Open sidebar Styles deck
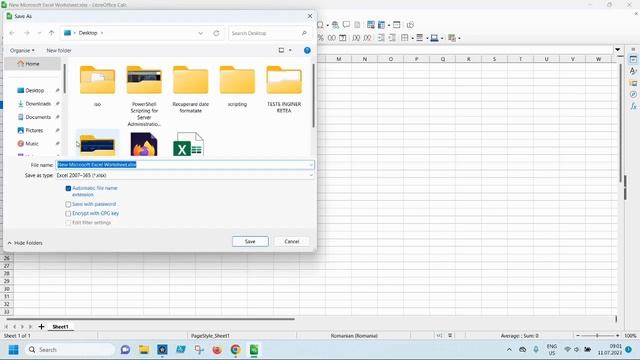This screenshot has height=360, width=640. [x=633, y=71]
